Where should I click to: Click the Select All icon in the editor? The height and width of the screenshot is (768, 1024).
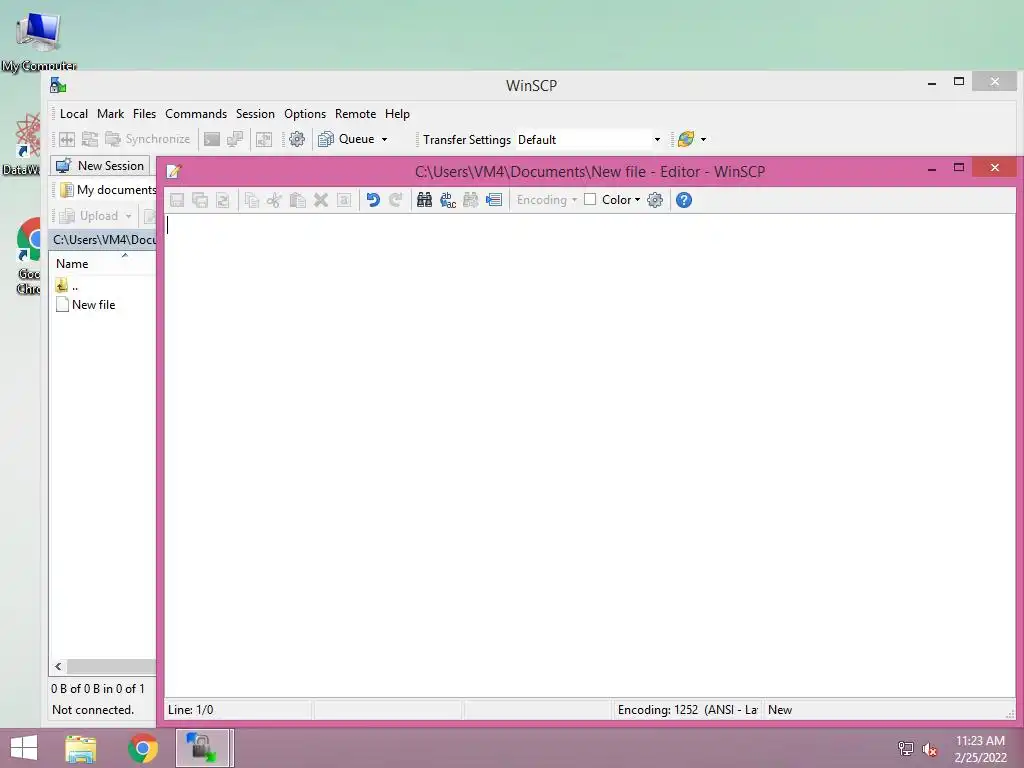point(344,200)
